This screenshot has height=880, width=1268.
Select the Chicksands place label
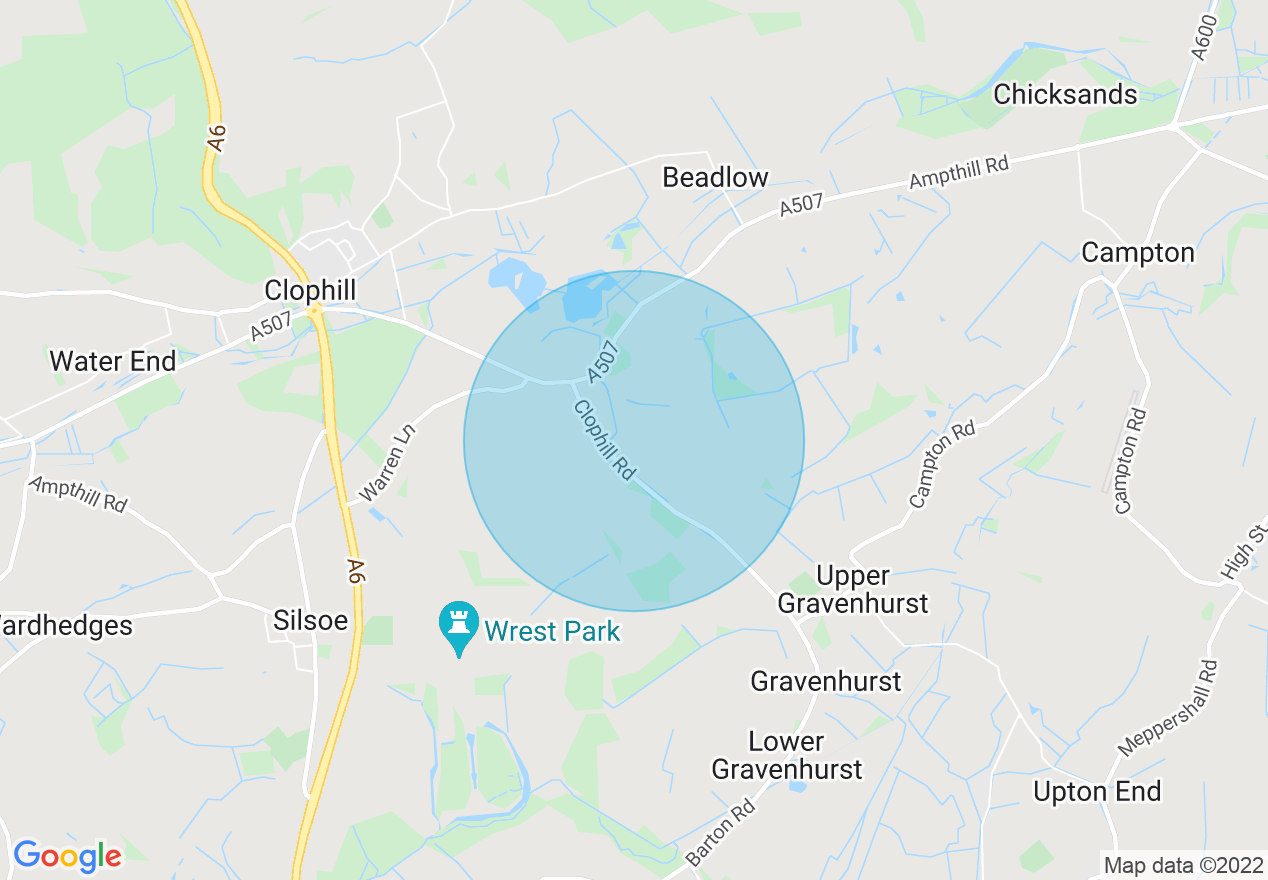click(1065, 94)
